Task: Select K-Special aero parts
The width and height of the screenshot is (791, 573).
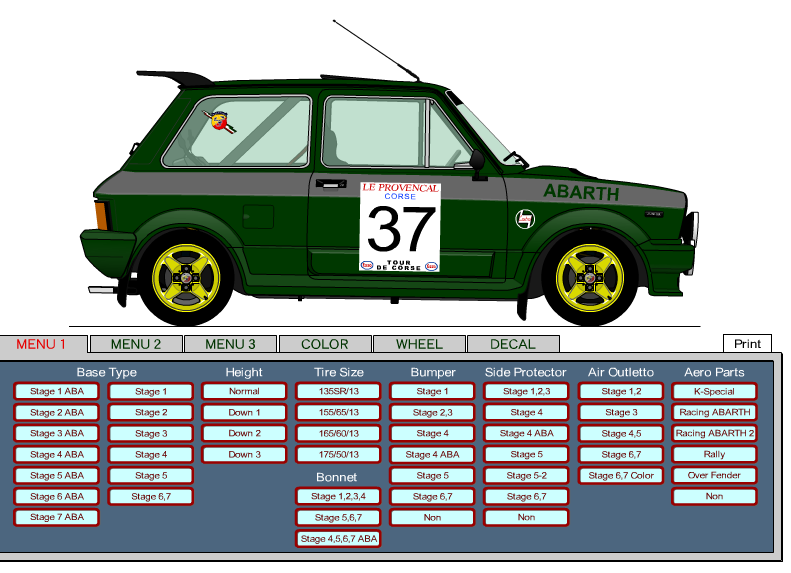Action: click(714, 391)
